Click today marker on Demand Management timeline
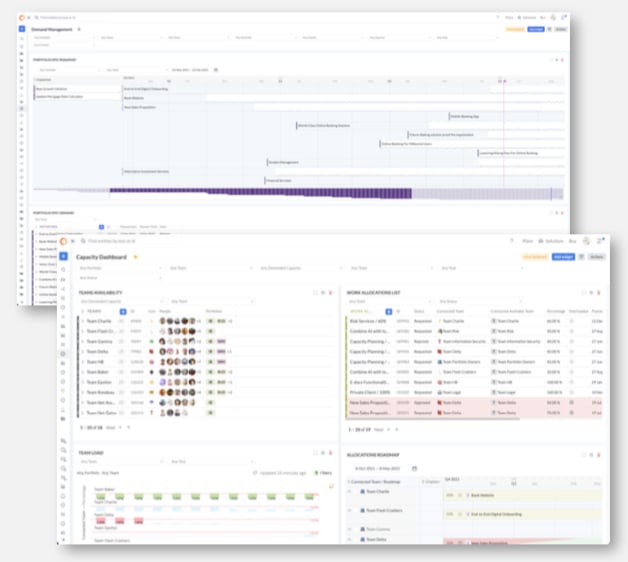Screen dimensions: 628x562 [504, 81]
